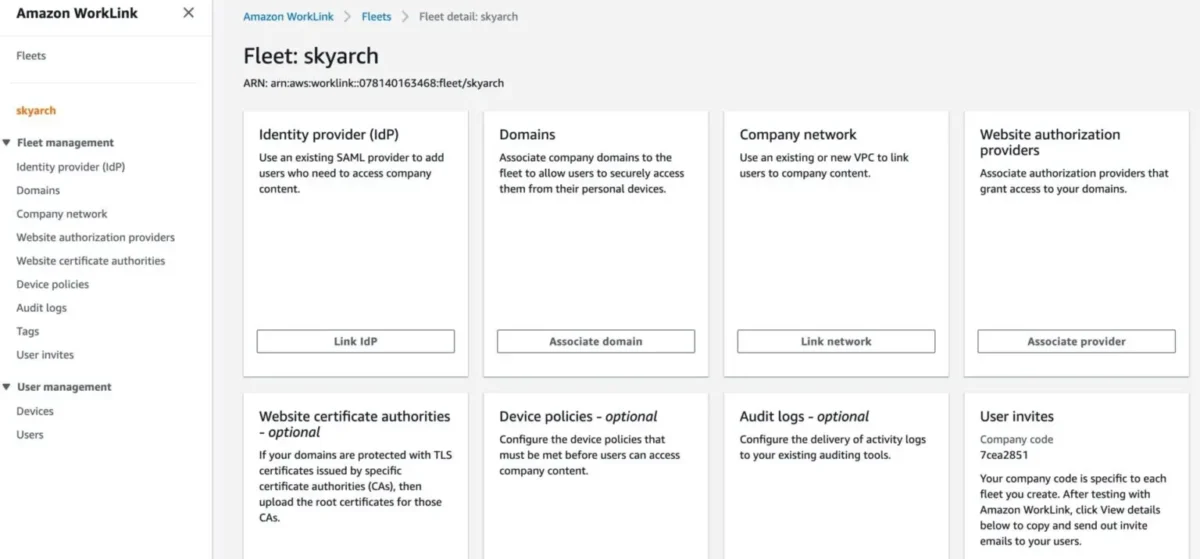Click the Link network button

836,341
